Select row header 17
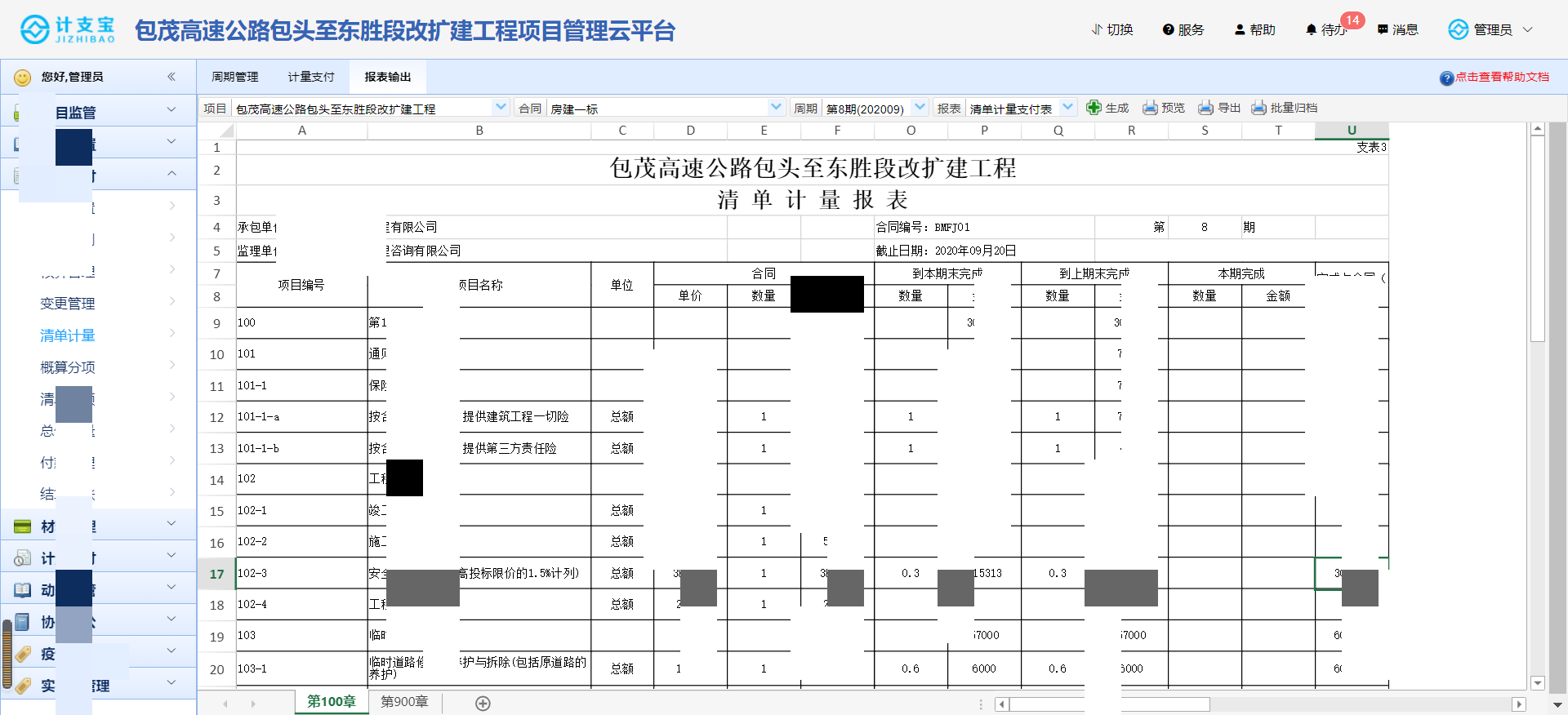 (216, 574)
